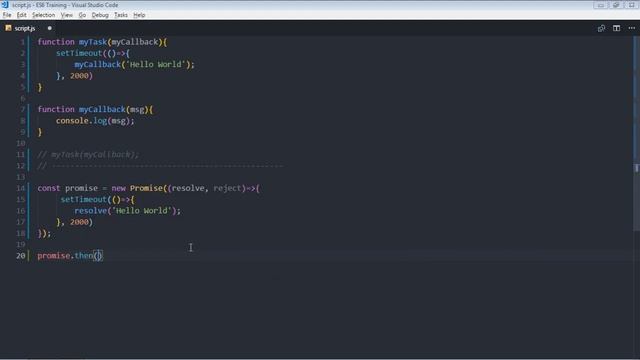Open the More Actions ellipsis menu

(x=631, y=28)
